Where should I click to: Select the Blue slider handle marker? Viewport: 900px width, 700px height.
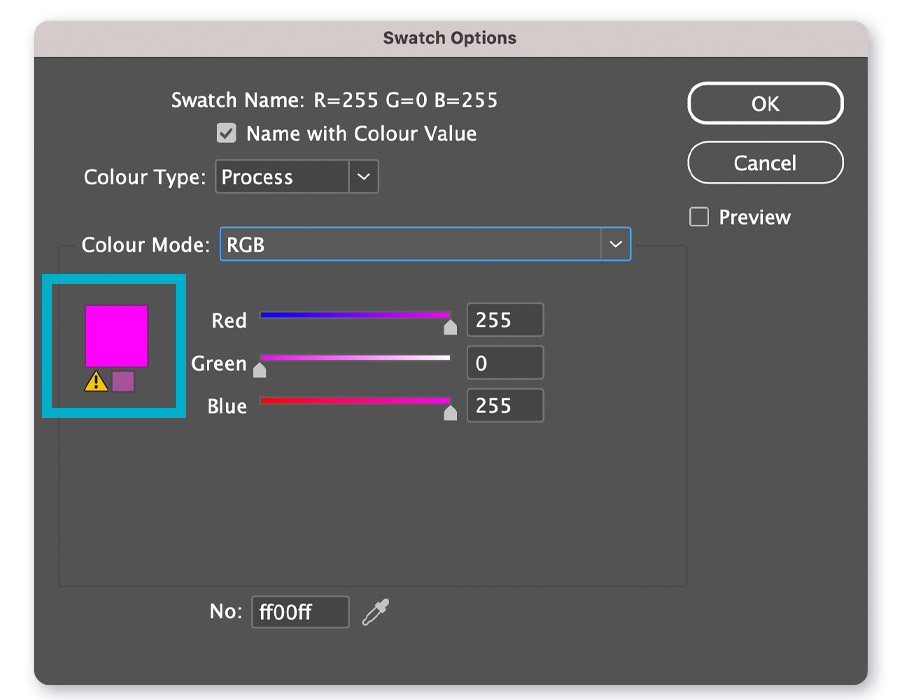[450, 411]
